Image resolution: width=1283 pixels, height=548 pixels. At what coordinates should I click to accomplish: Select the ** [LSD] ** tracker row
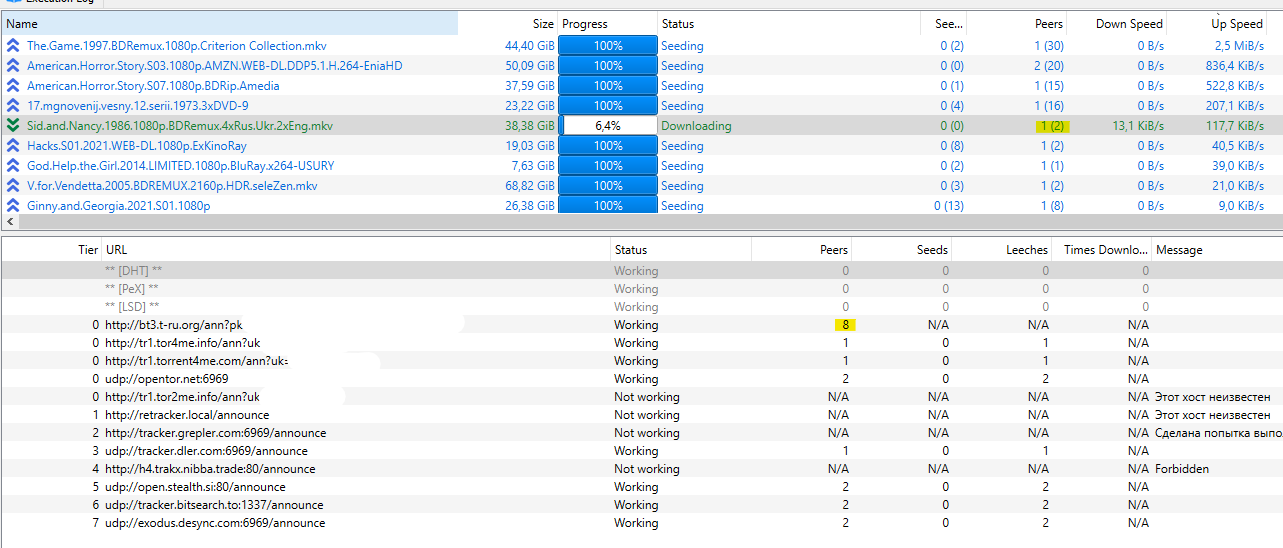640,307
